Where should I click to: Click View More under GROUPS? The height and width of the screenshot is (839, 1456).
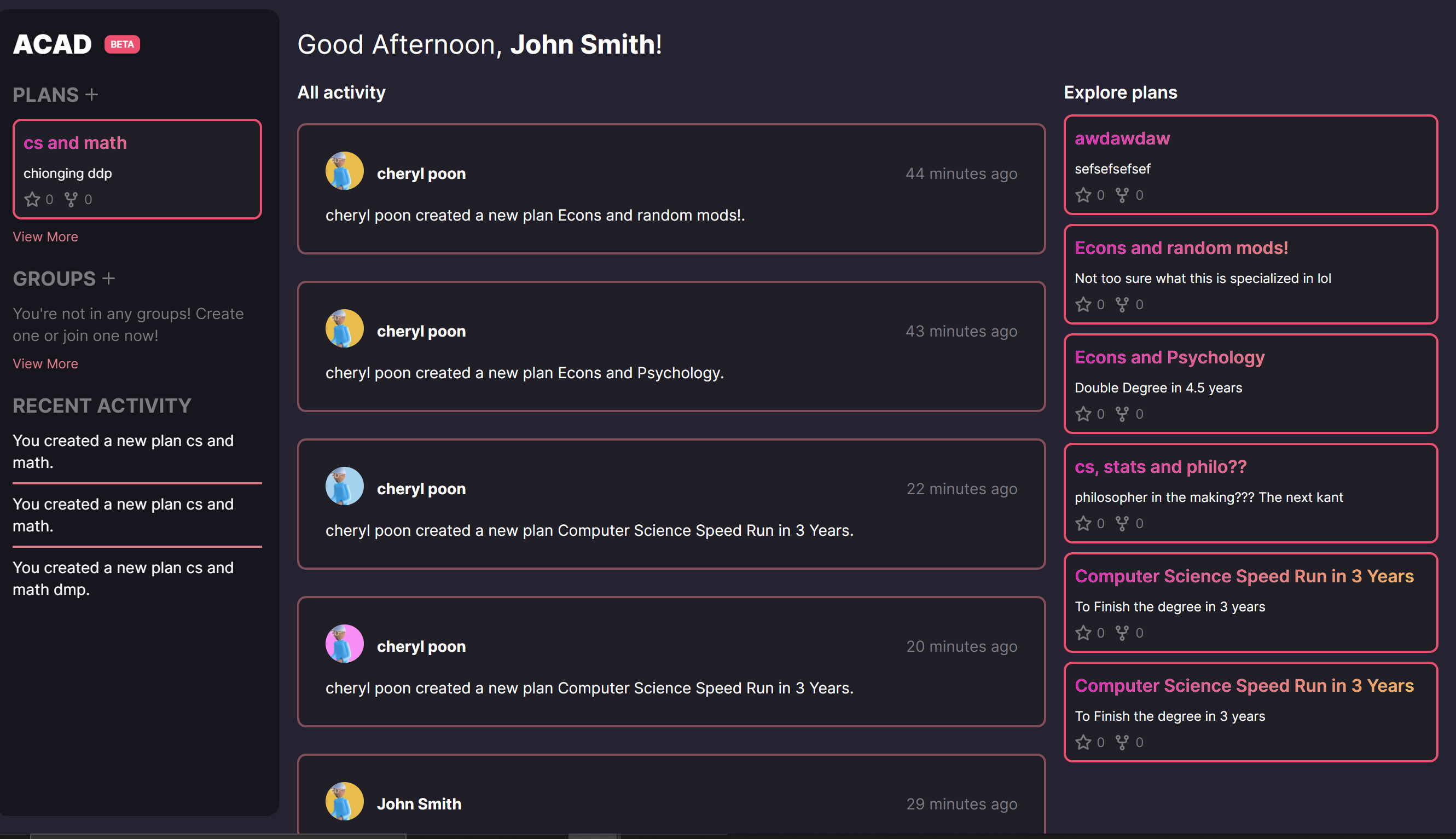point(45,363)
